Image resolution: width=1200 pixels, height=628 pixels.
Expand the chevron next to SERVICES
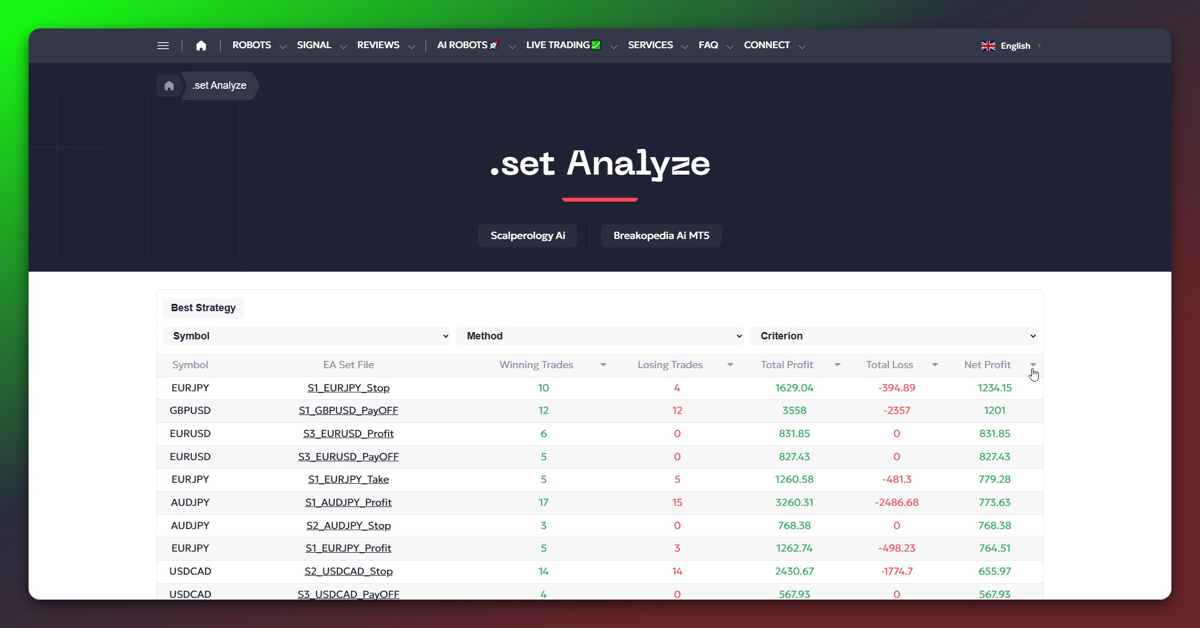(x=684, y=47)
